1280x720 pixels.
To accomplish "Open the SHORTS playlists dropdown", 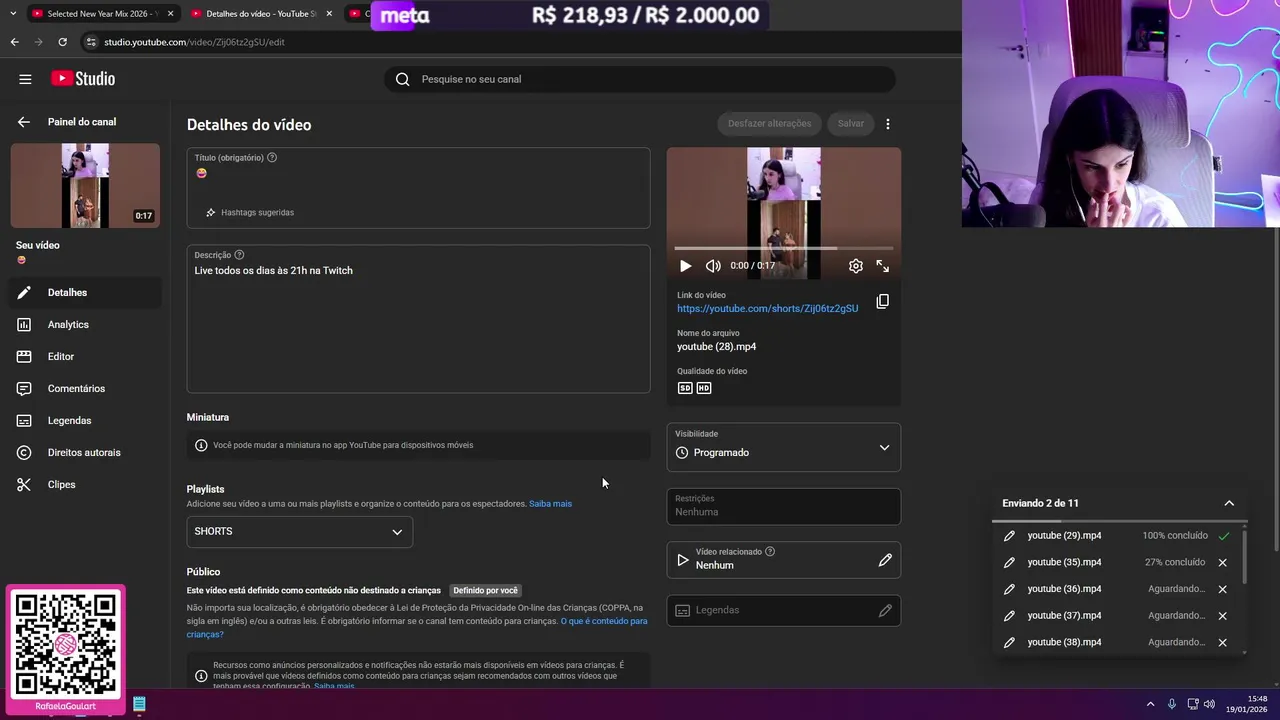I will point(299,531).
